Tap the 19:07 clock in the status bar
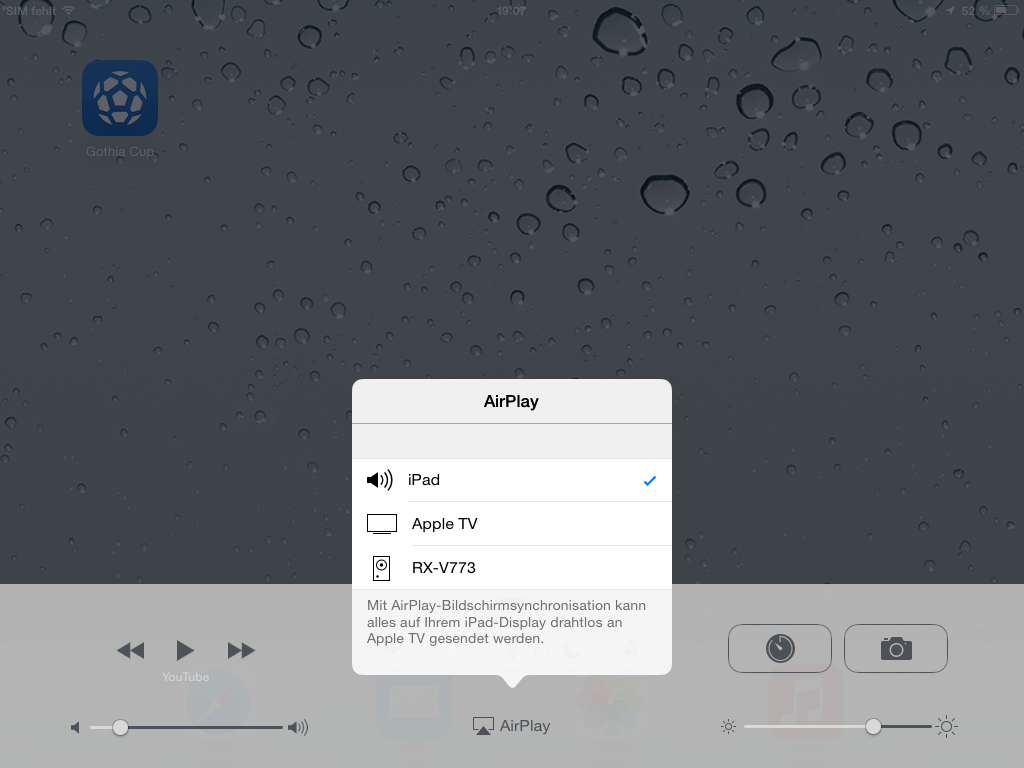Viewport: 1024px width, 768px height. (x=511, y=10)
